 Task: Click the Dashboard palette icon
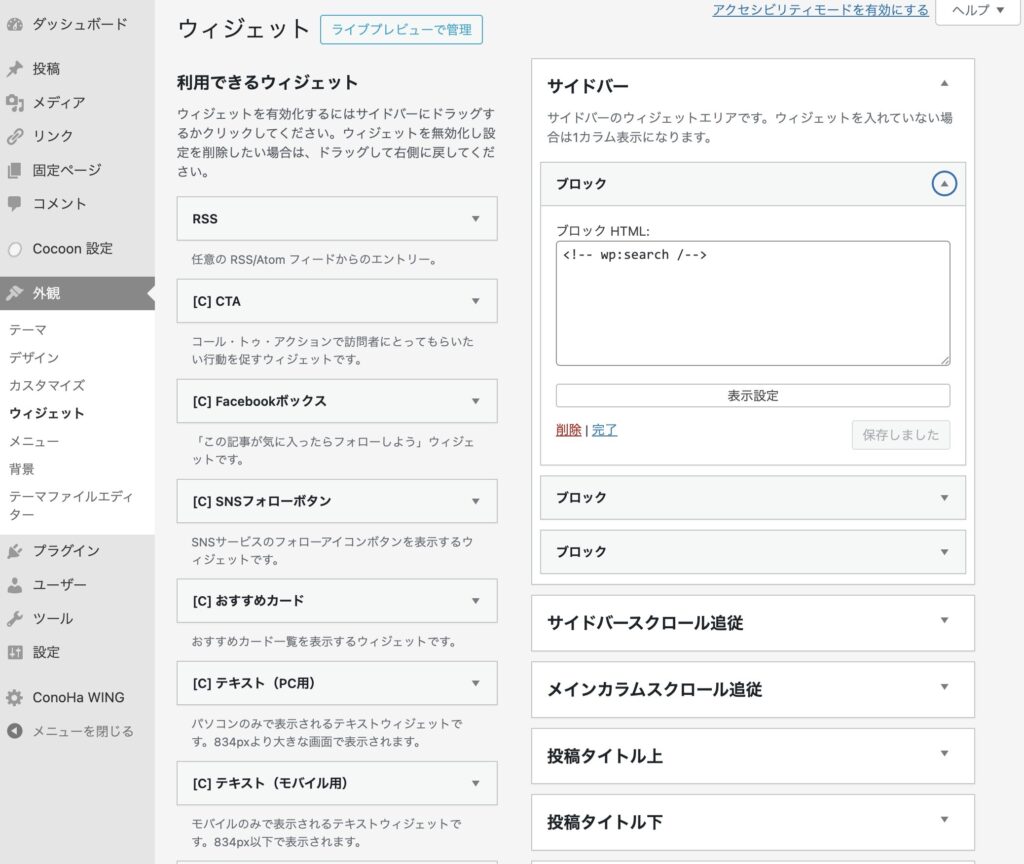pyautogui.click(x=14, y=22)
